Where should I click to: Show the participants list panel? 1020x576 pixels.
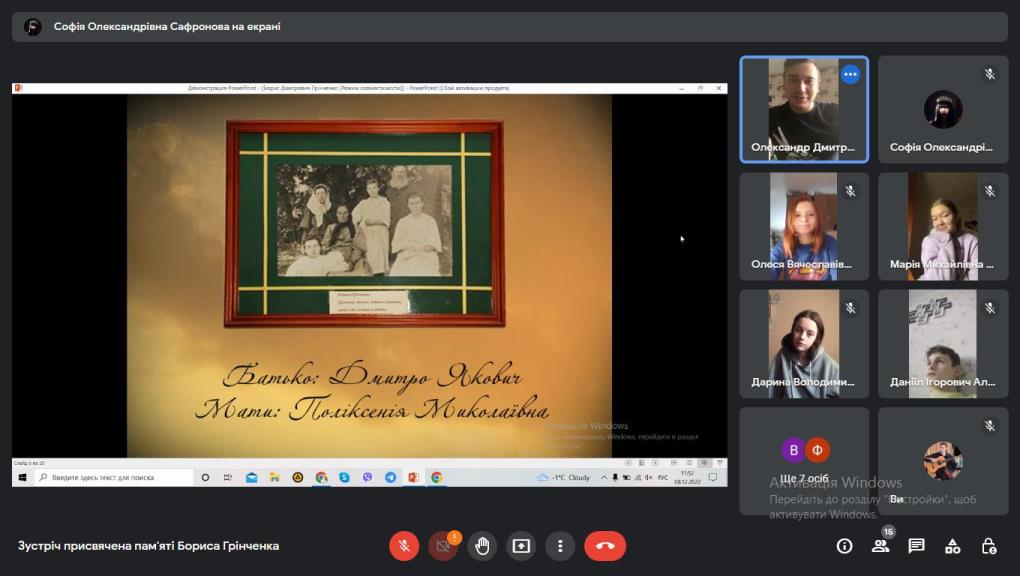(x=880, y=546)
